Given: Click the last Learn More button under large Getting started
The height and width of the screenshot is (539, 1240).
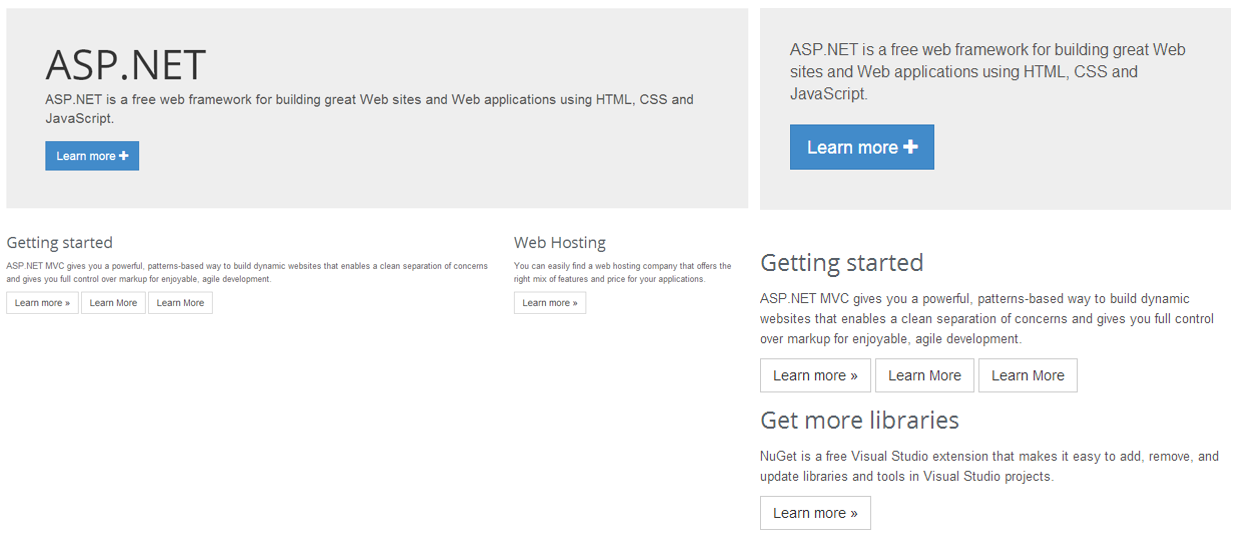Looking at the screenshot, I should (1027, 375).
